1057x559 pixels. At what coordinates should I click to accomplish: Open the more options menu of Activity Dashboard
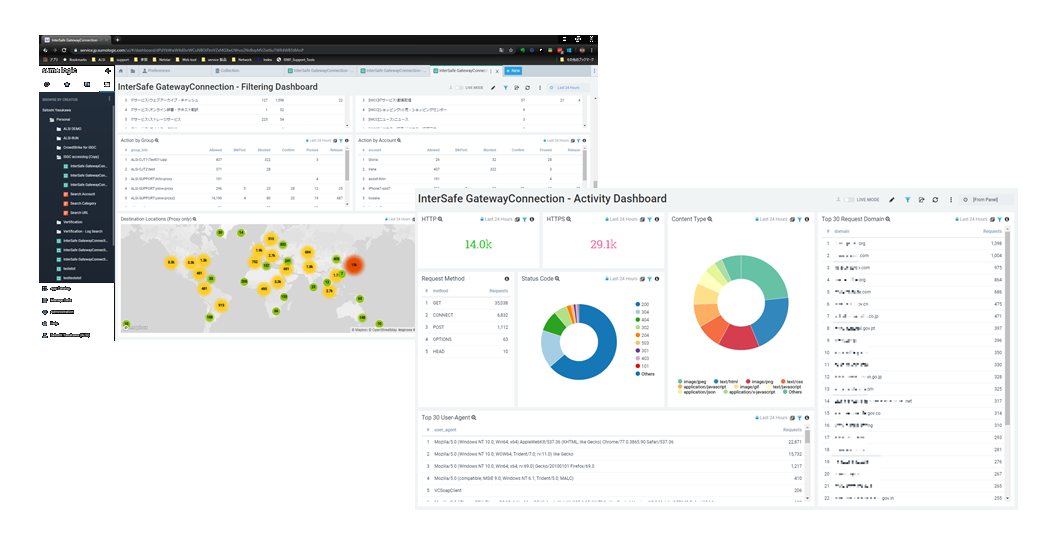951,200
